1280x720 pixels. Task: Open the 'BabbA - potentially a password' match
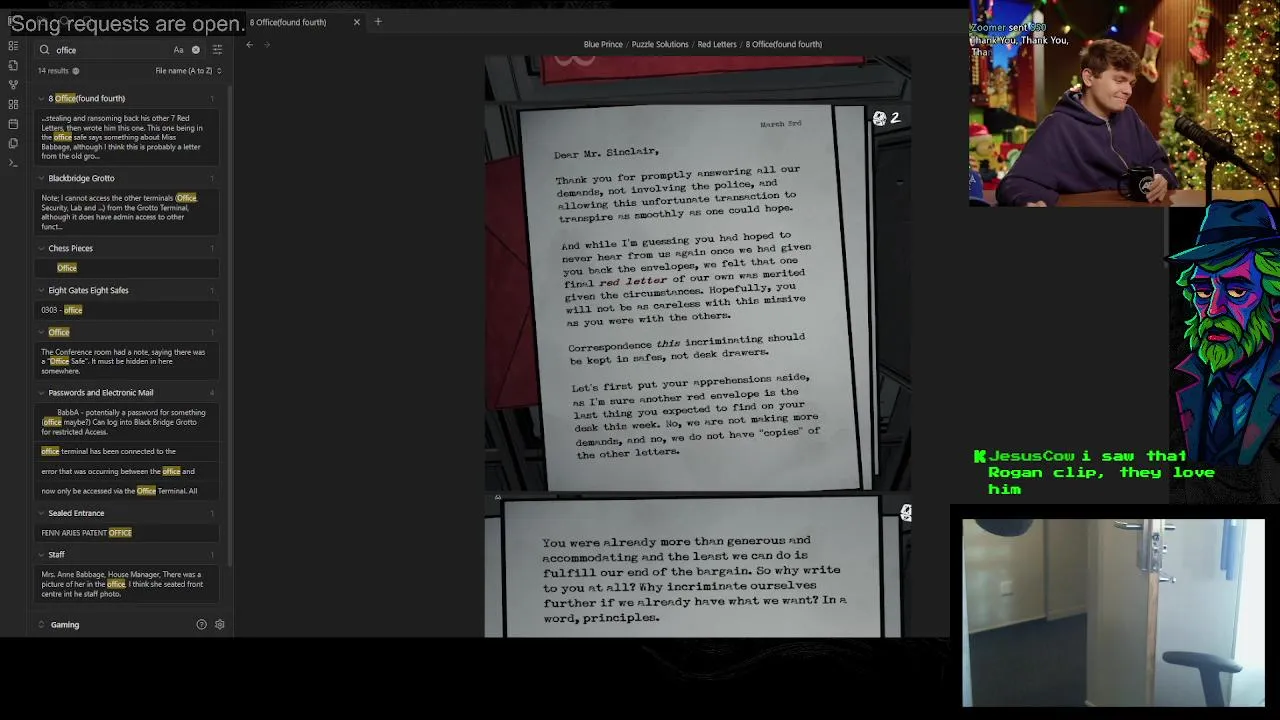[128, 422]
